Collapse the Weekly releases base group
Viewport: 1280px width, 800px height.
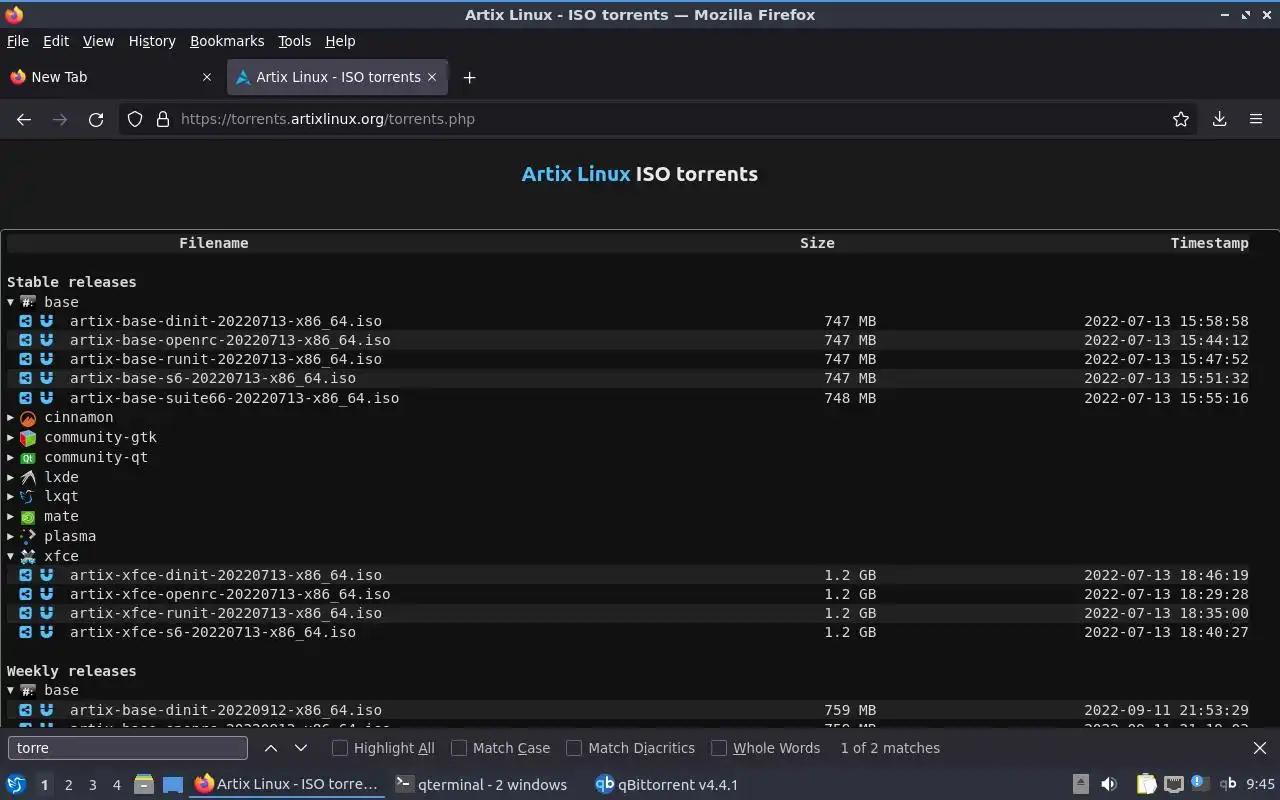tap(11, 690)
